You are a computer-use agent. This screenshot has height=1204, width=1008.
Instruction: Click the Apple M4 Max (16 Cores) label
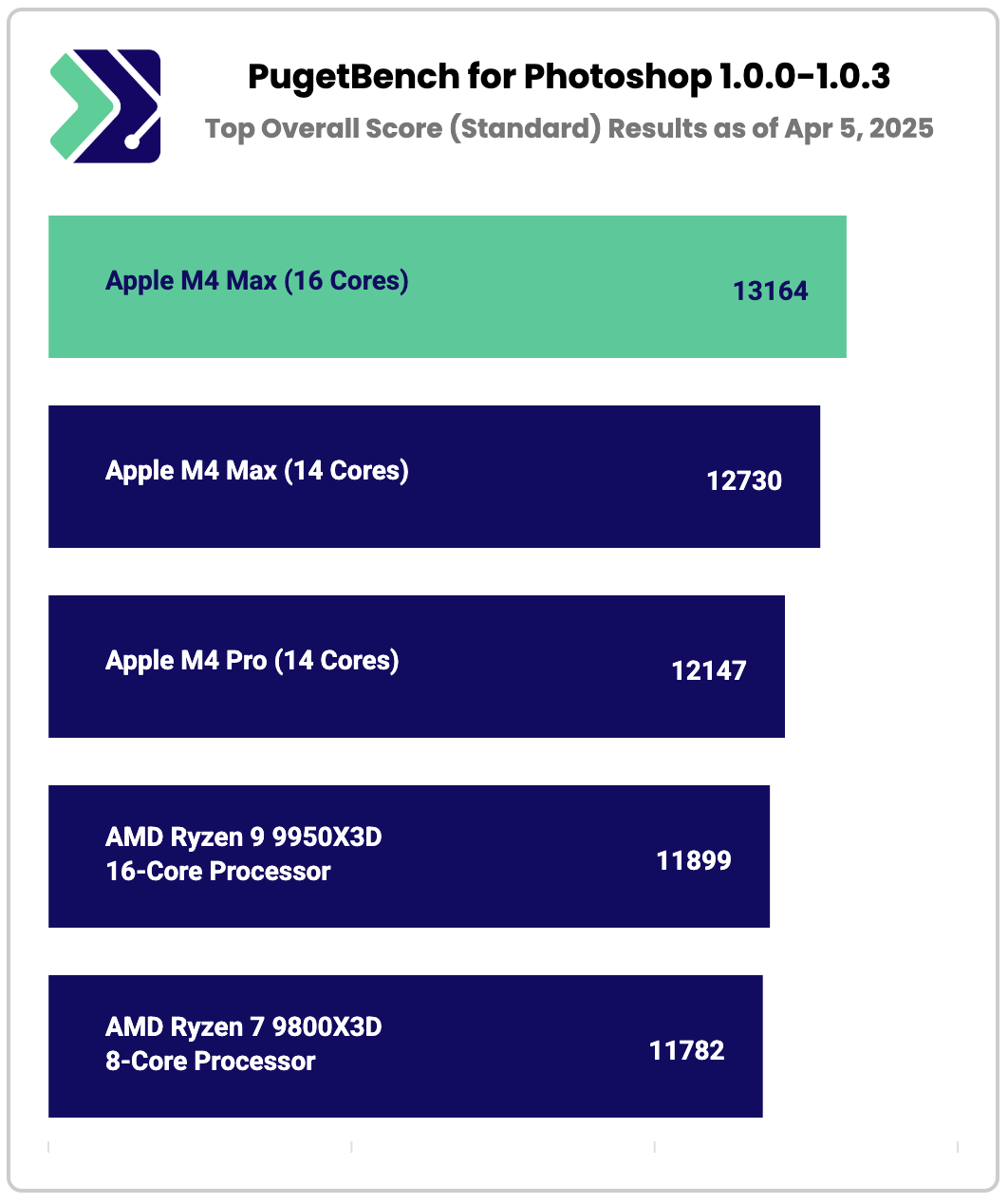click(257, 281)
